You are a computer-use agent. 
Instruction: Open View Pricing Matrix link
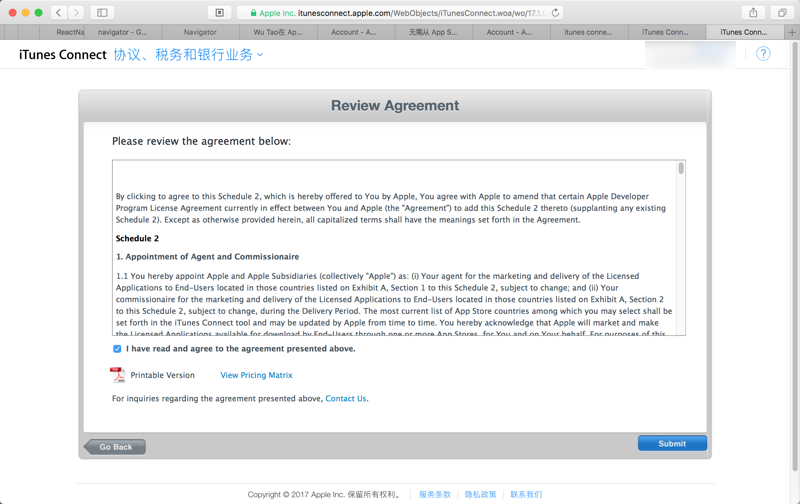[256, 375]
